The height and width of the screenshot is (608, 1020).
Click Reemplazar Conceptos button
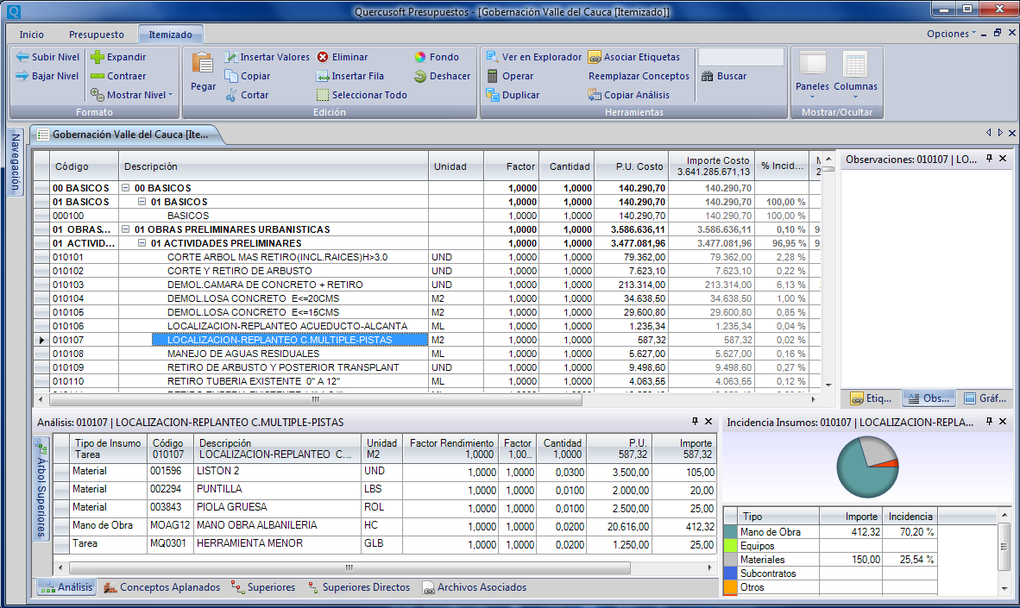pyautogui.click(x=638, y=76)
